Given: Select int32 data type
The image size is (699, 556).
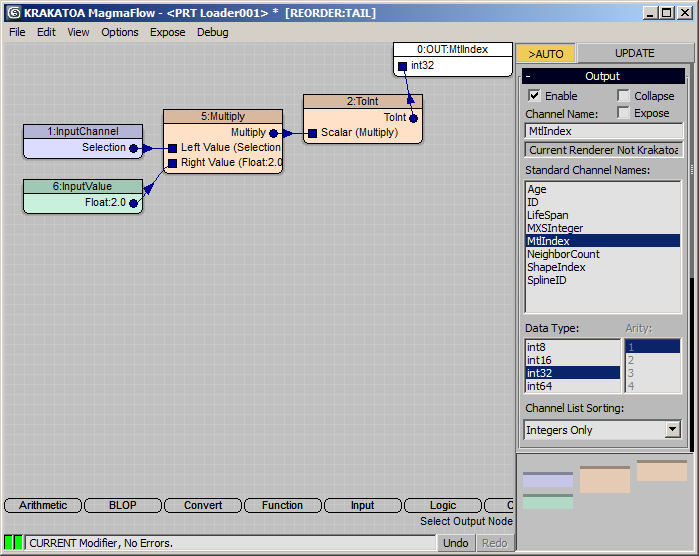Looking at the screenshot, I should click(573, 373).
